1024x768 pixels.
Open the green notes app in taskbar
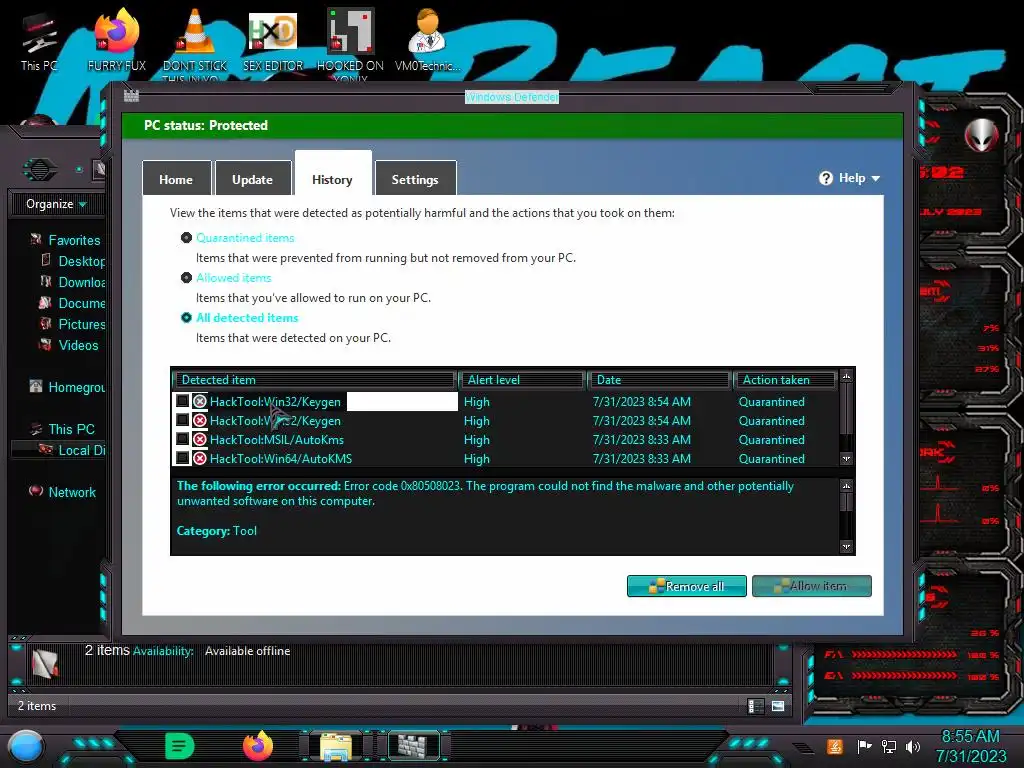[180, 746]
